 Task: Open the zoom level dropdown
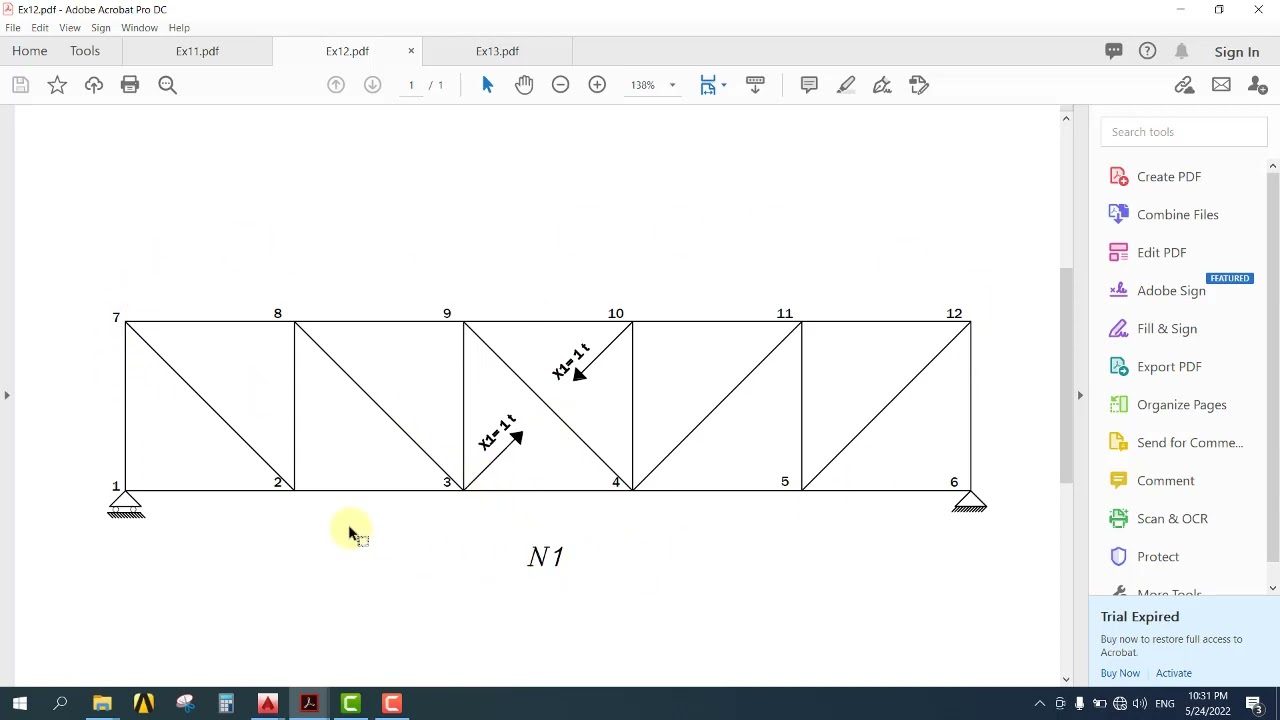click(x=672, y=85)
